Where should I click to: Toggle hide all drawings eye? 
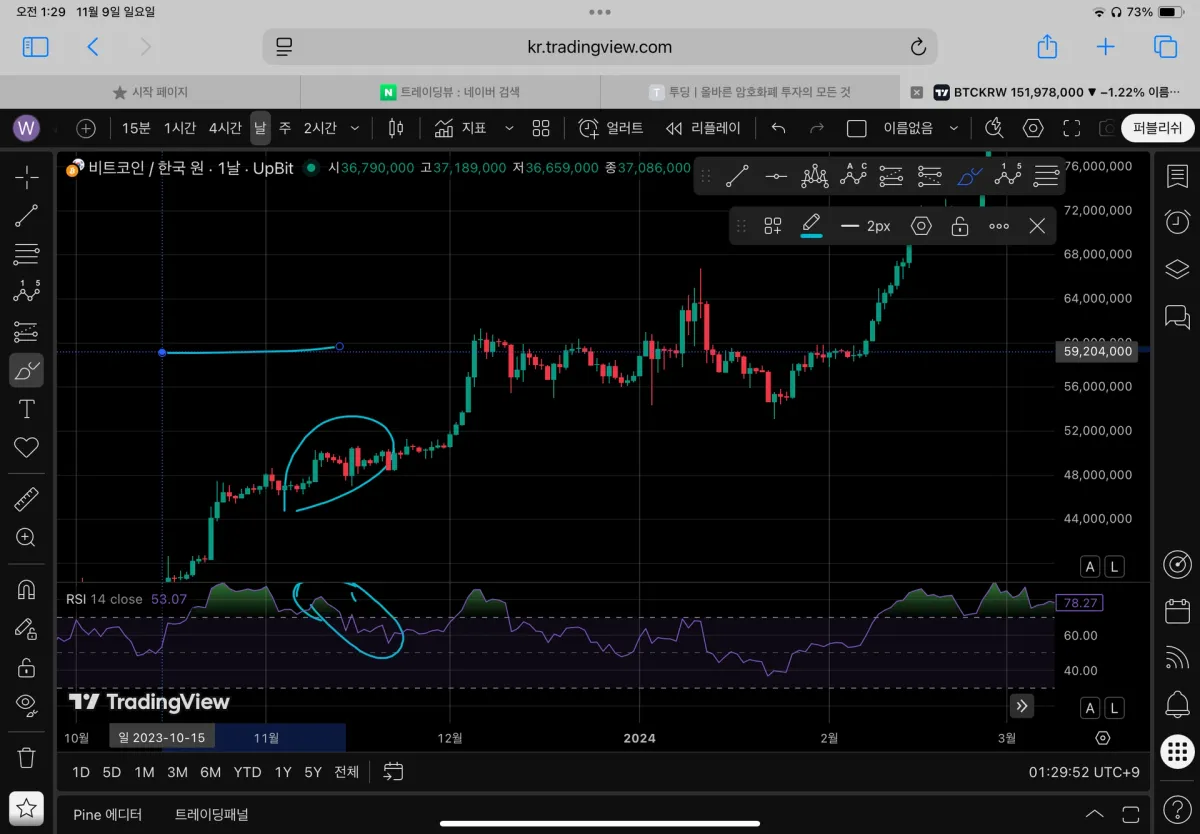[27, 705]
